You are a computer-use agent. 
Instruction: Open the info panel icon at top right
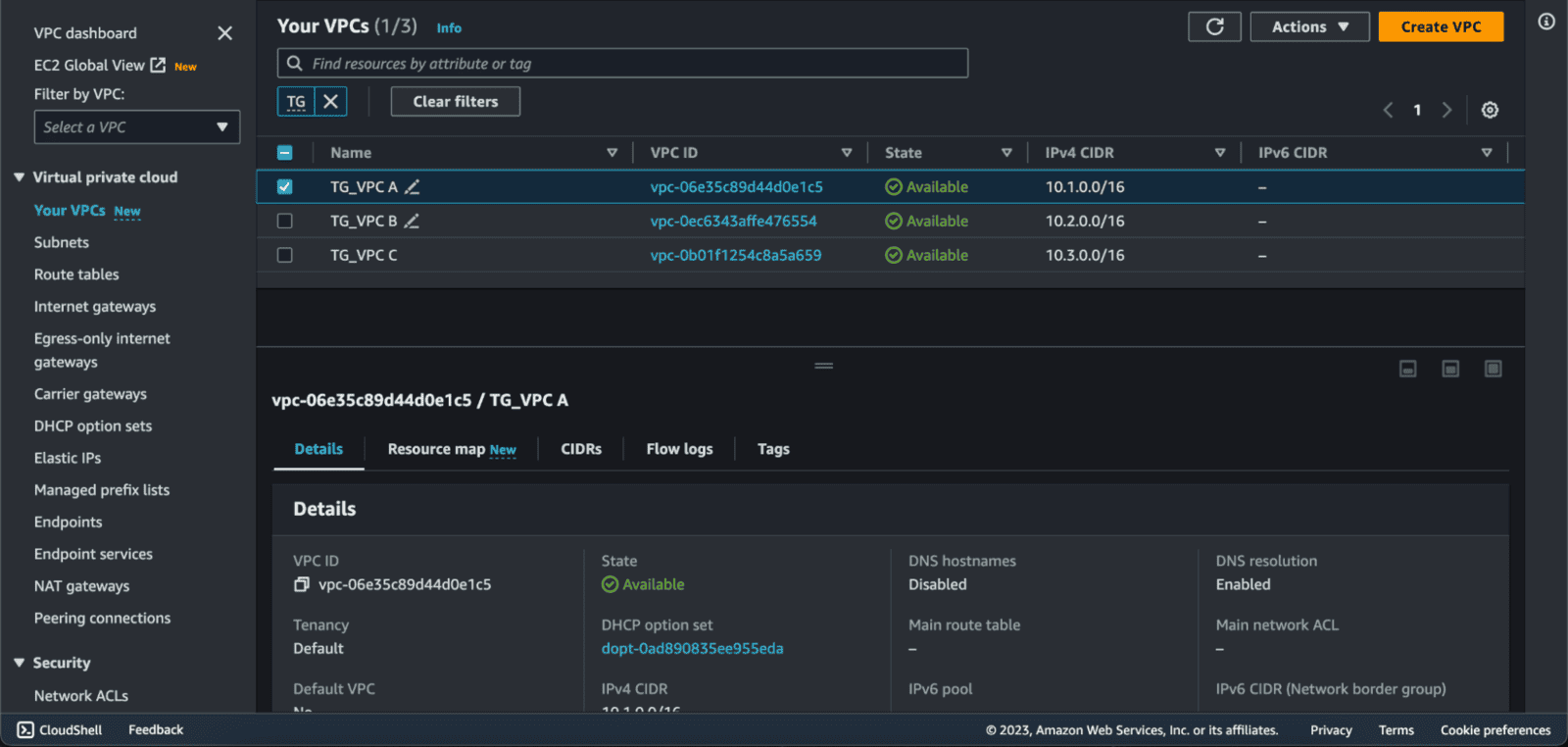tap(1546, 22)
